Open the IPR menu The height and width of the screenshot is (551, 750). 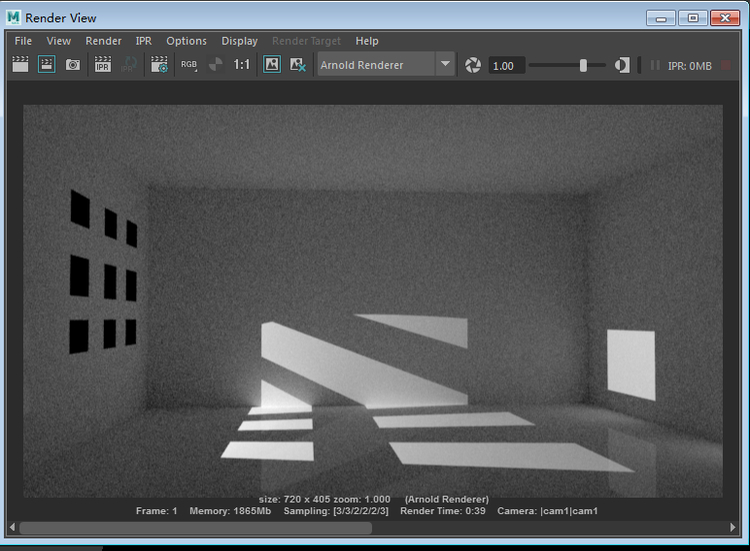coord(143,41)
